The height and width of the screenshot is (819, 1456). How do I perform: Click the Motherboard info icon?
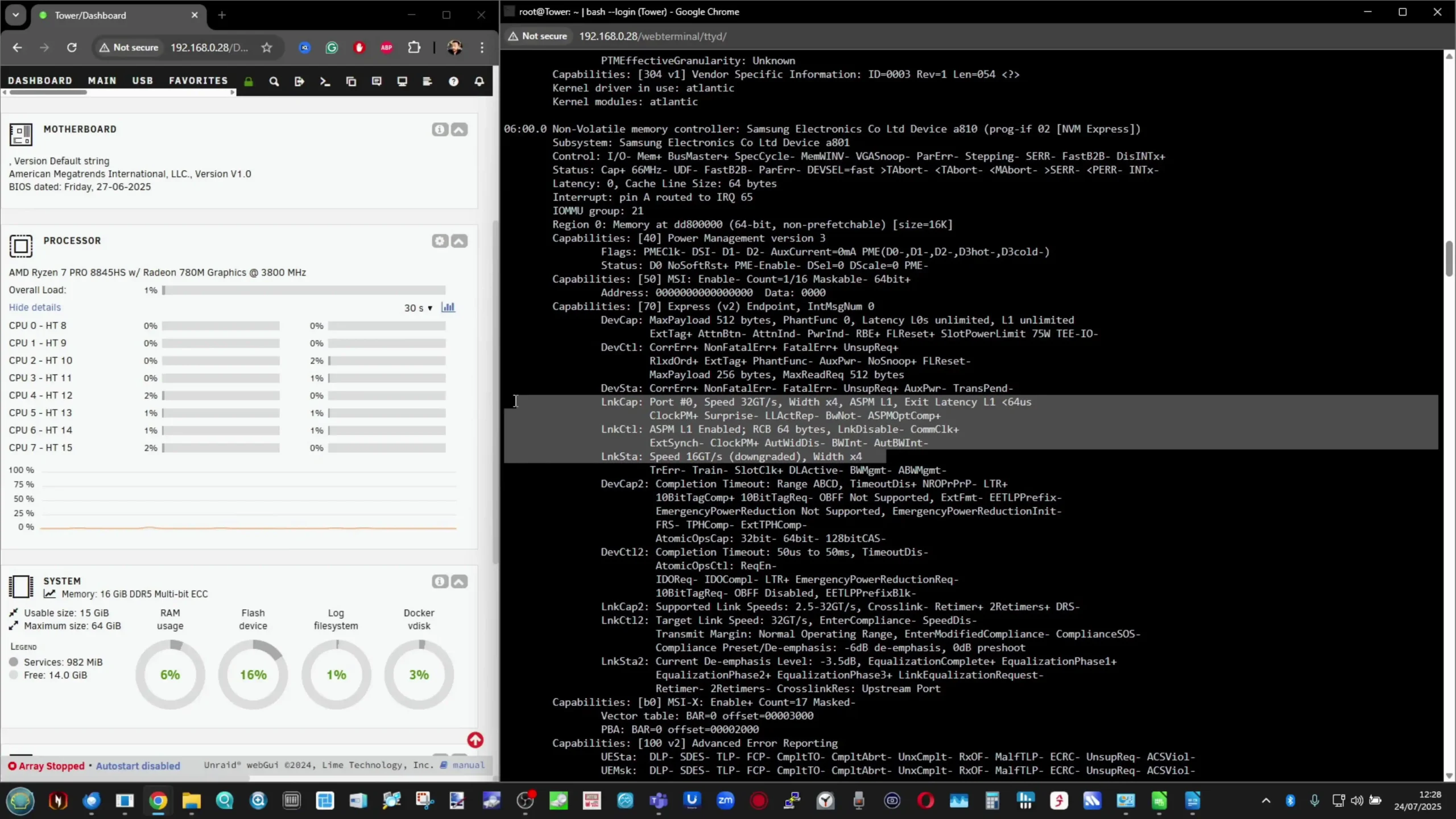coord(440,130)
